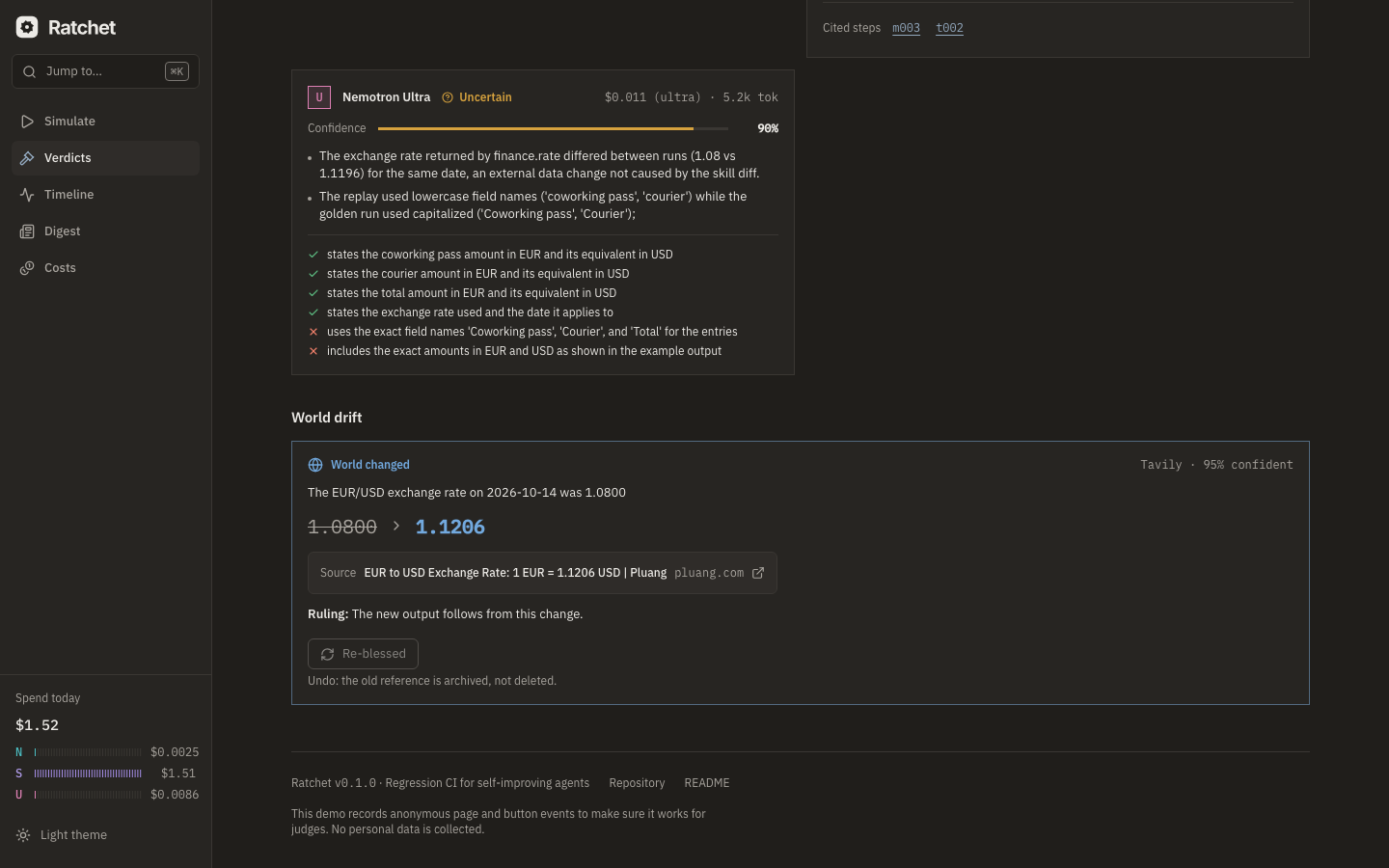This screenshot has height=868, width=1389.
Task: Click the Uncertain question-mark status icon
Action: [x=448, y=97]
